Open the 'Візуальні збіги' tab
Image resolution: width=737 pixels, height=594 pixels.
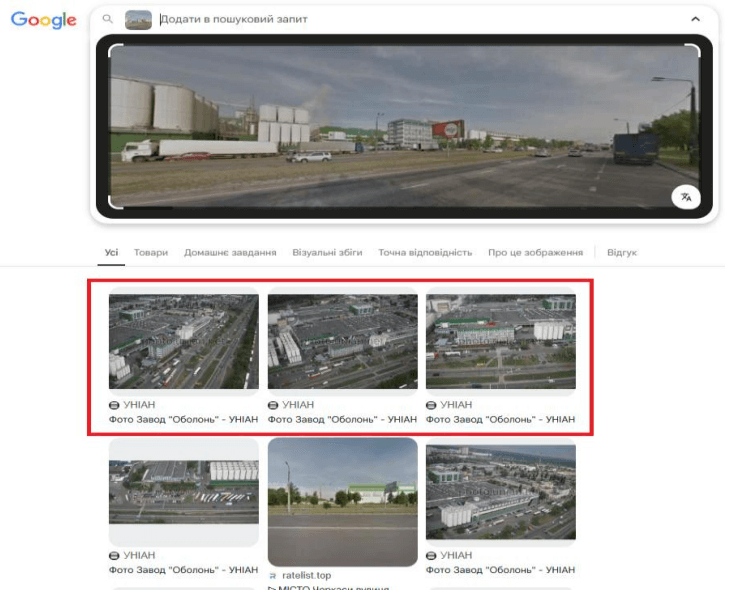[x=327, y=252]
